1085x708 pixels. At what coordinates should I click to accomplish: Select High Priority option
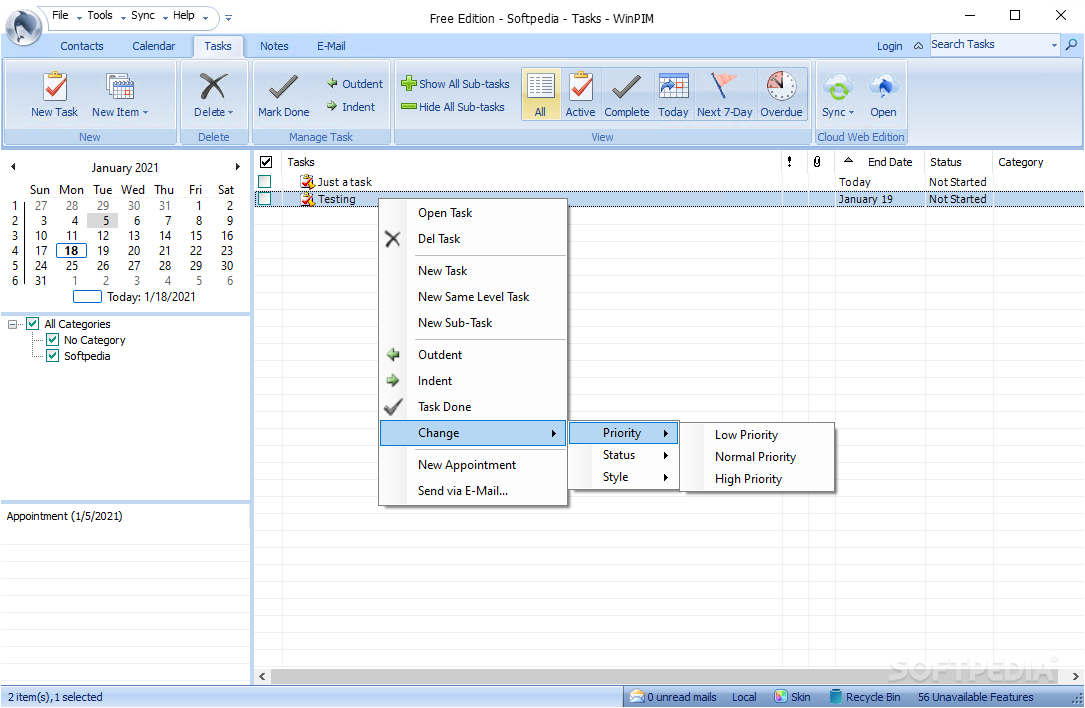click(757, 479)
